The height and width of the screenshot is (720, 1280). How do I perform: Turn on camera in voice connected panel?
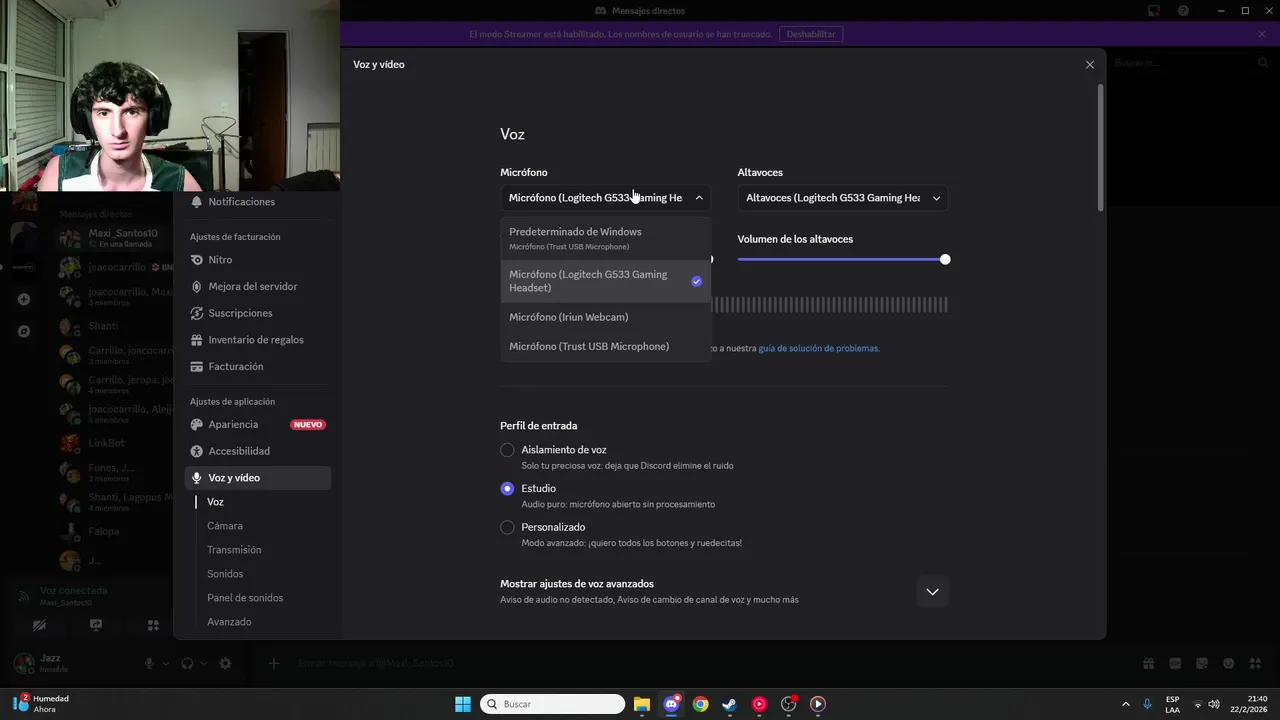click(x=39, y=625)
